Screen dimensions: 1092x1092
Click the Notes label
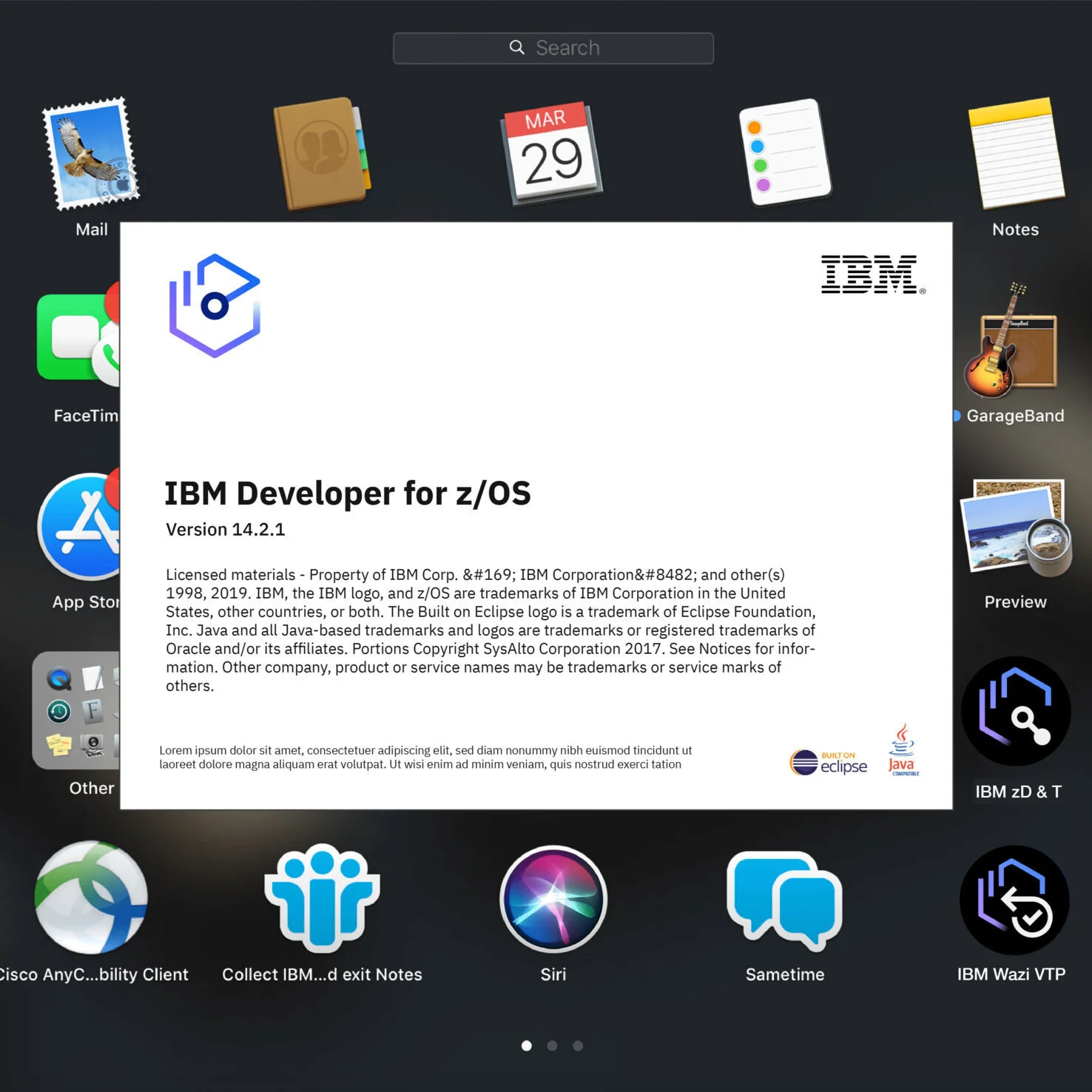[x=1016, y=229]
